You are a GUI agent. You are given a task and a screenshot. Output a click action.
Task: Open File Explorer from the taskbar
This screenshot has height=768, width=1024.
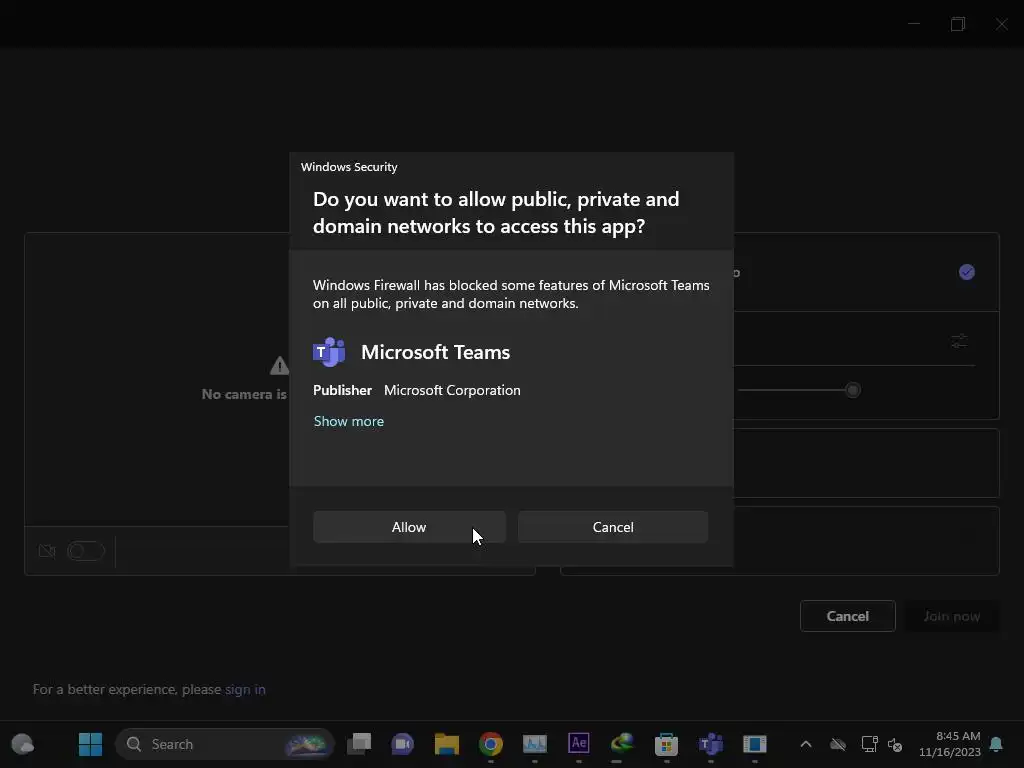pos(447,744)
